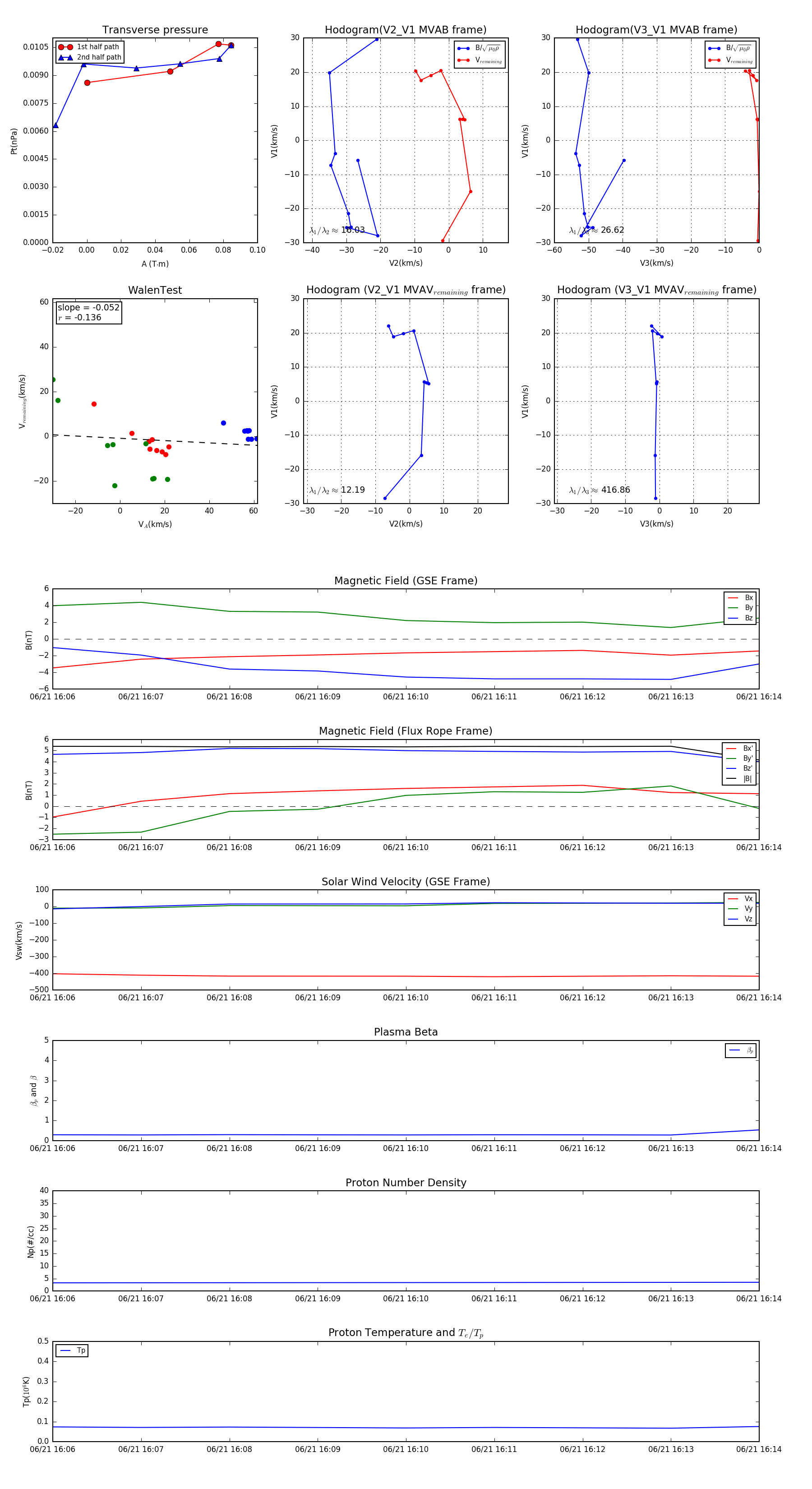Click the 'V remaining (km/s)' y-axis label of WalenTest

[x=22, y=401]
